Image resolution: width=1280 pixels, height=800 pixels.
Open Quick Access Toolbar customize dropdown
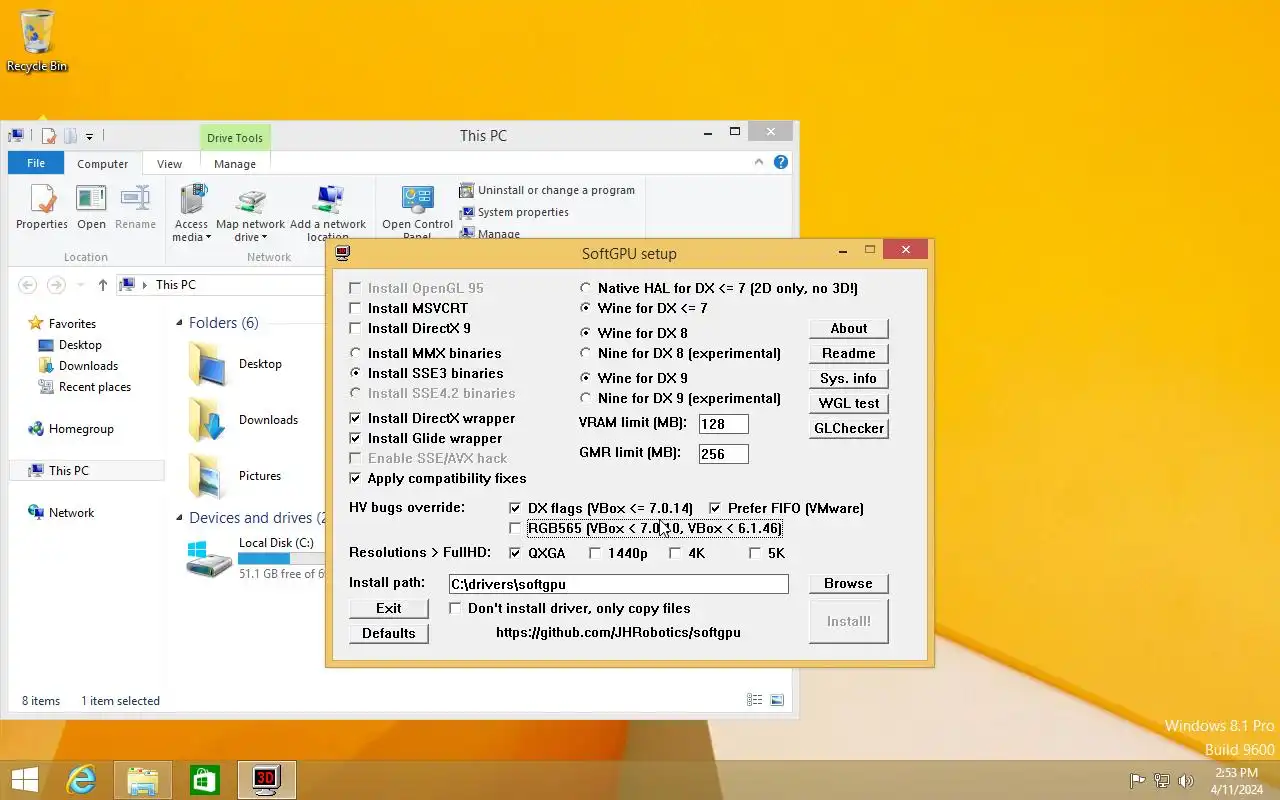89,136
